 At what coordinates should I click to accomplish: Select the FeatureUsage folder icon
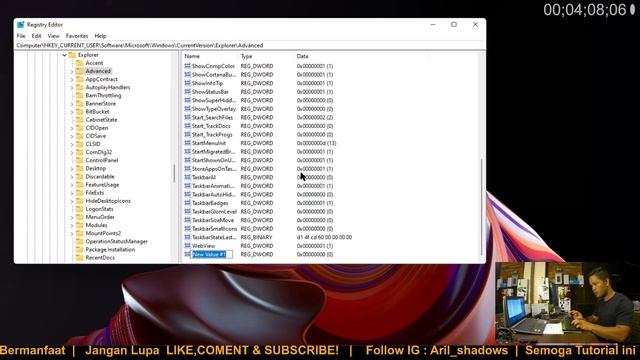point(80,184)
